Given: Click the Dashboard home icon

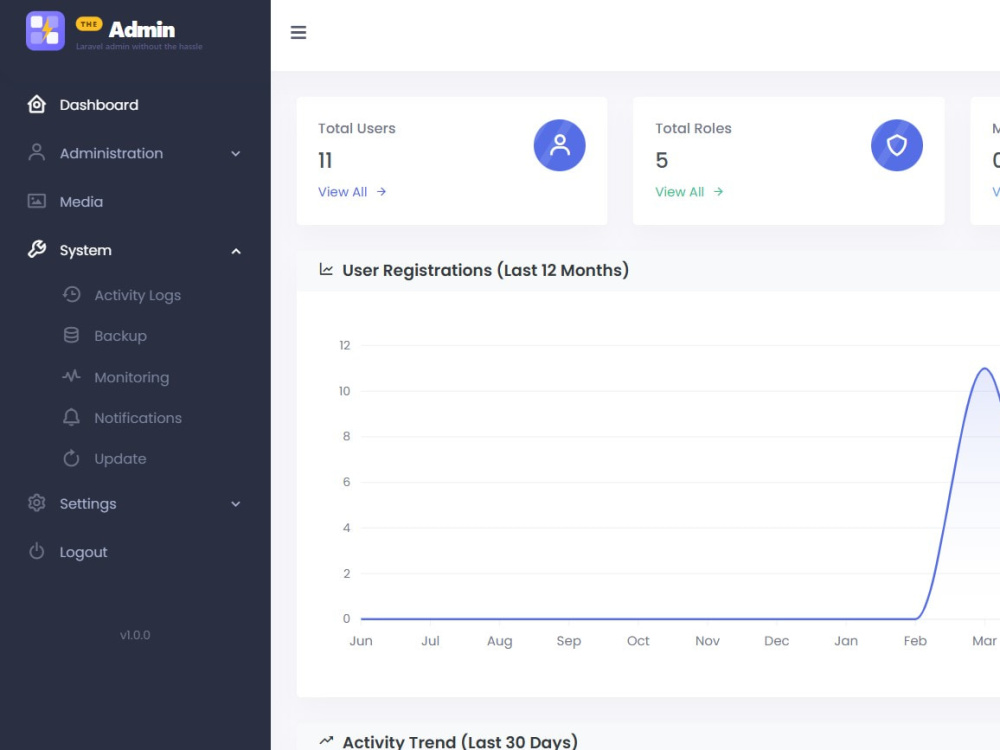Looking at the screenshot, I should pyautogui.click(x=36, y=105).
